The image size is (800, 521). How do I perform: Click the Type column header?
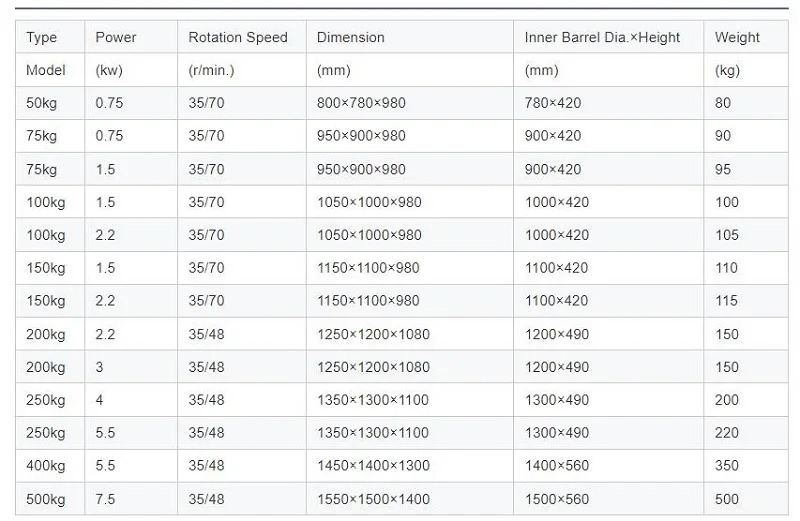pos(42,38)
